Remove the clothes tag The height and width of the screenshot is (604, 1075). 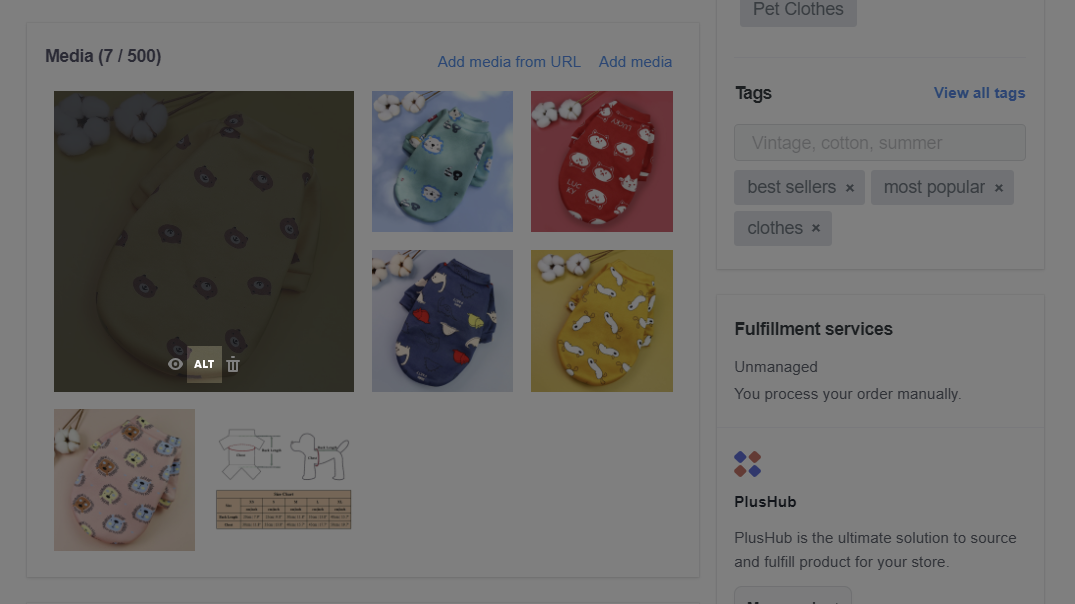tap(816, 228)
